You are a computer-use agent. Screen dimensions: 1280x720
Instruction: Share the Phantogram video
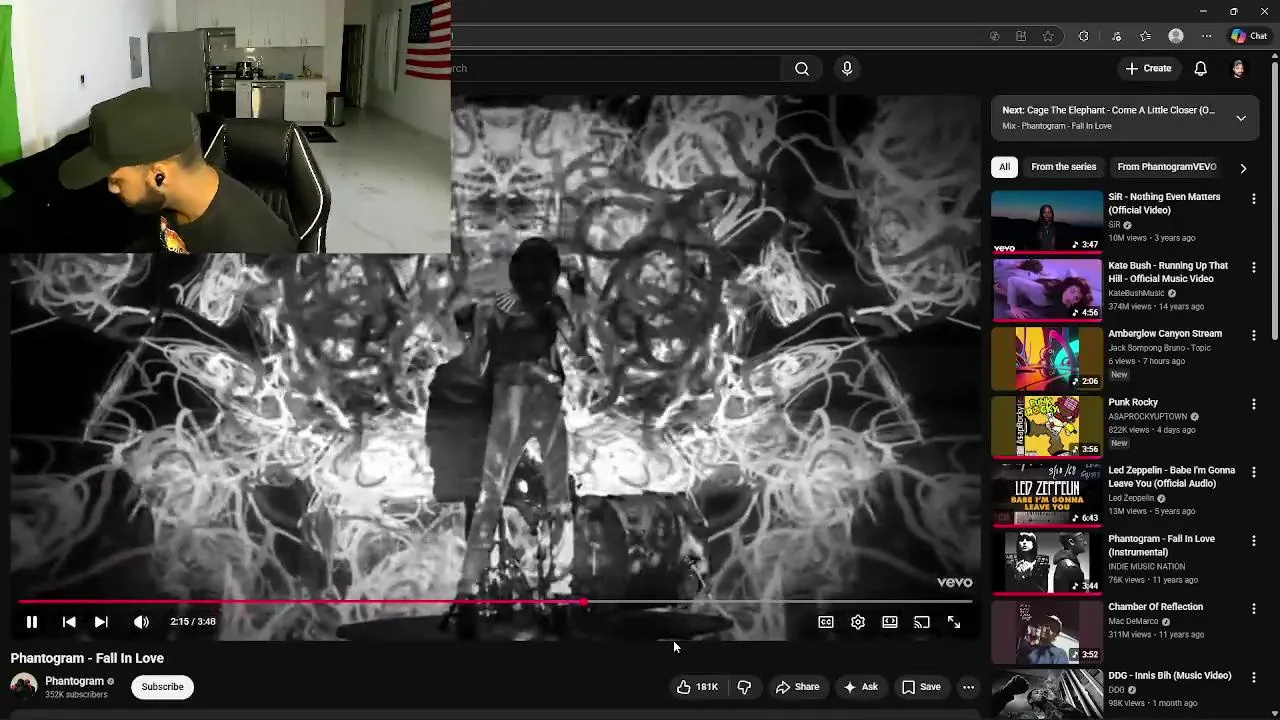coord(797,687)
